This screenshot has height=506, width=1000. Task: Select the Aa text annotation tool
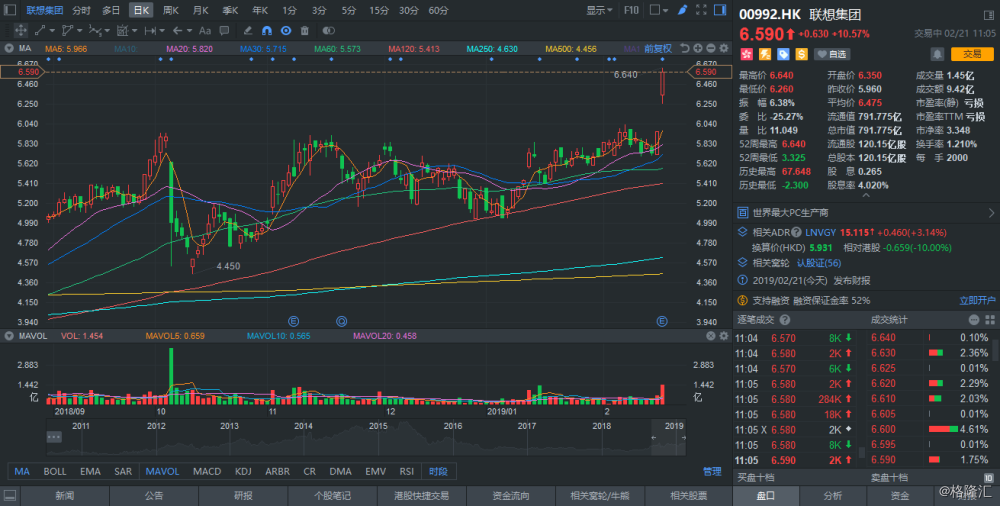click(205, 30)
